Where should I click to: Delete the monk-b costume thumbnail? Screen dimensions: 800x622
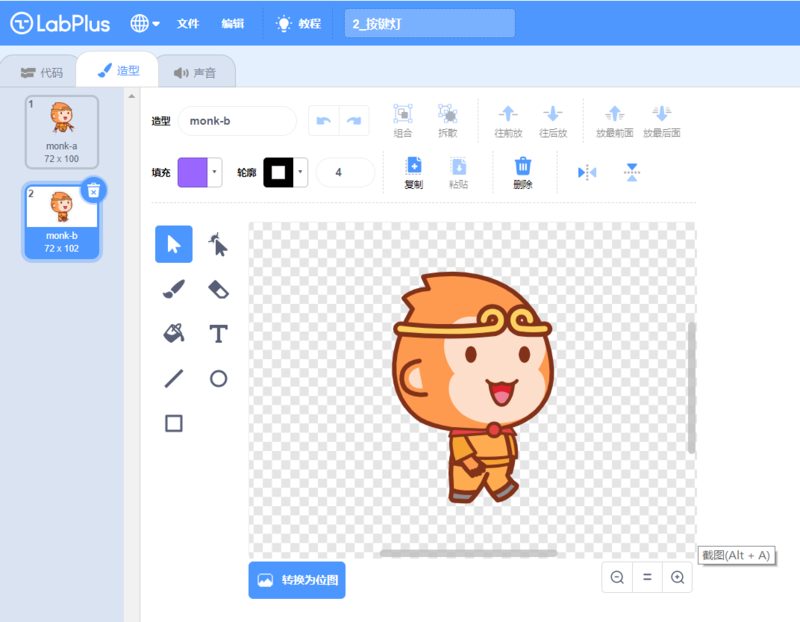pos(93,191)
